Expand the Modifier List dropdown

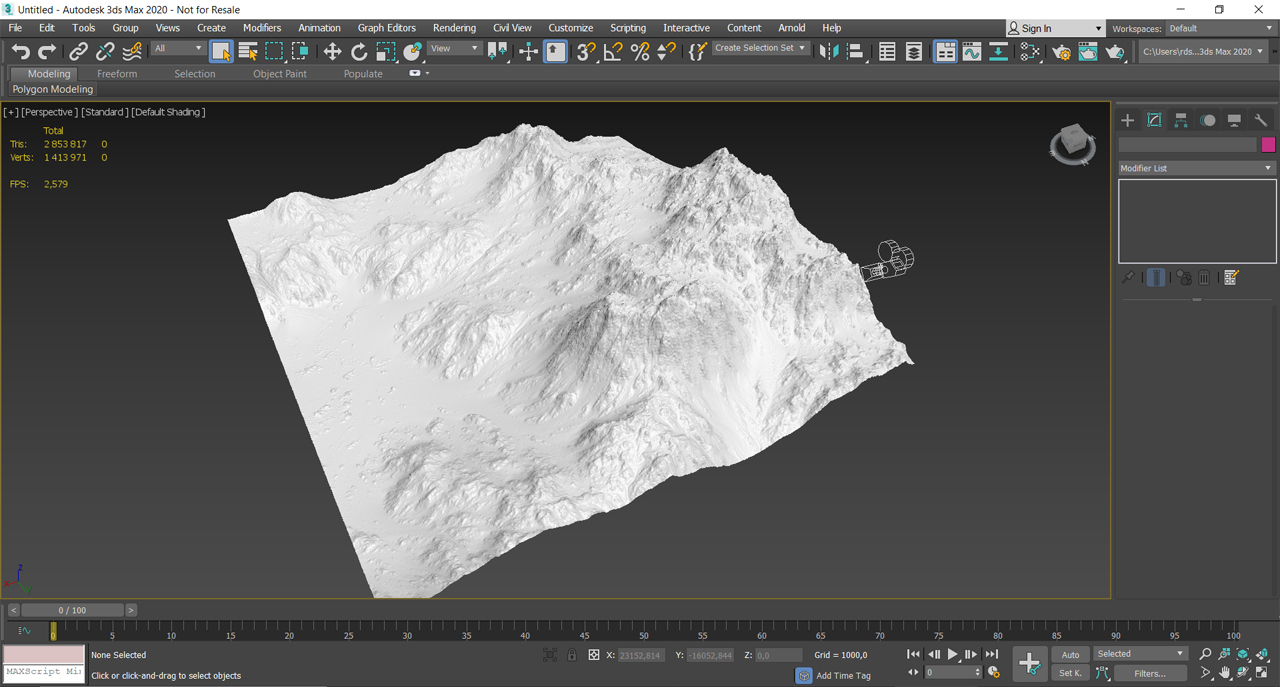[1196, 168]
